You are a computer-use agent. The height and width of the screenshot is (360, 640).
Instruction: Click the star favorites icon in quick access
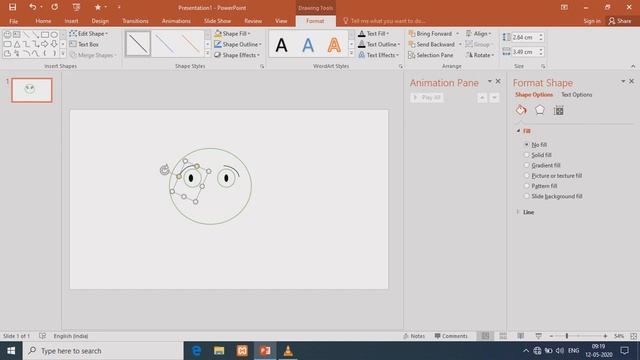click(x=98, y=7)
